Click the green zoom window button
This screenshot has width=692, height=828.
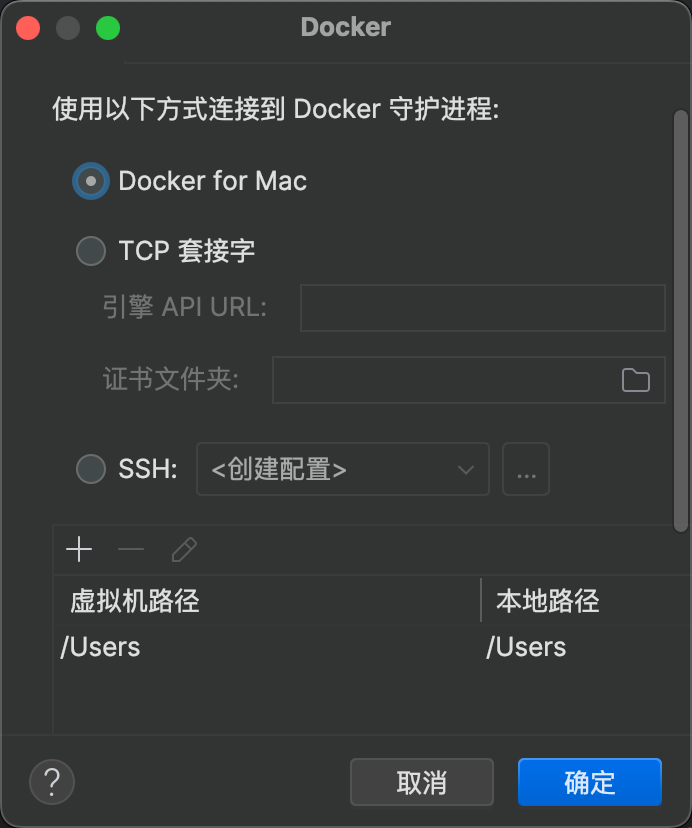107,28
